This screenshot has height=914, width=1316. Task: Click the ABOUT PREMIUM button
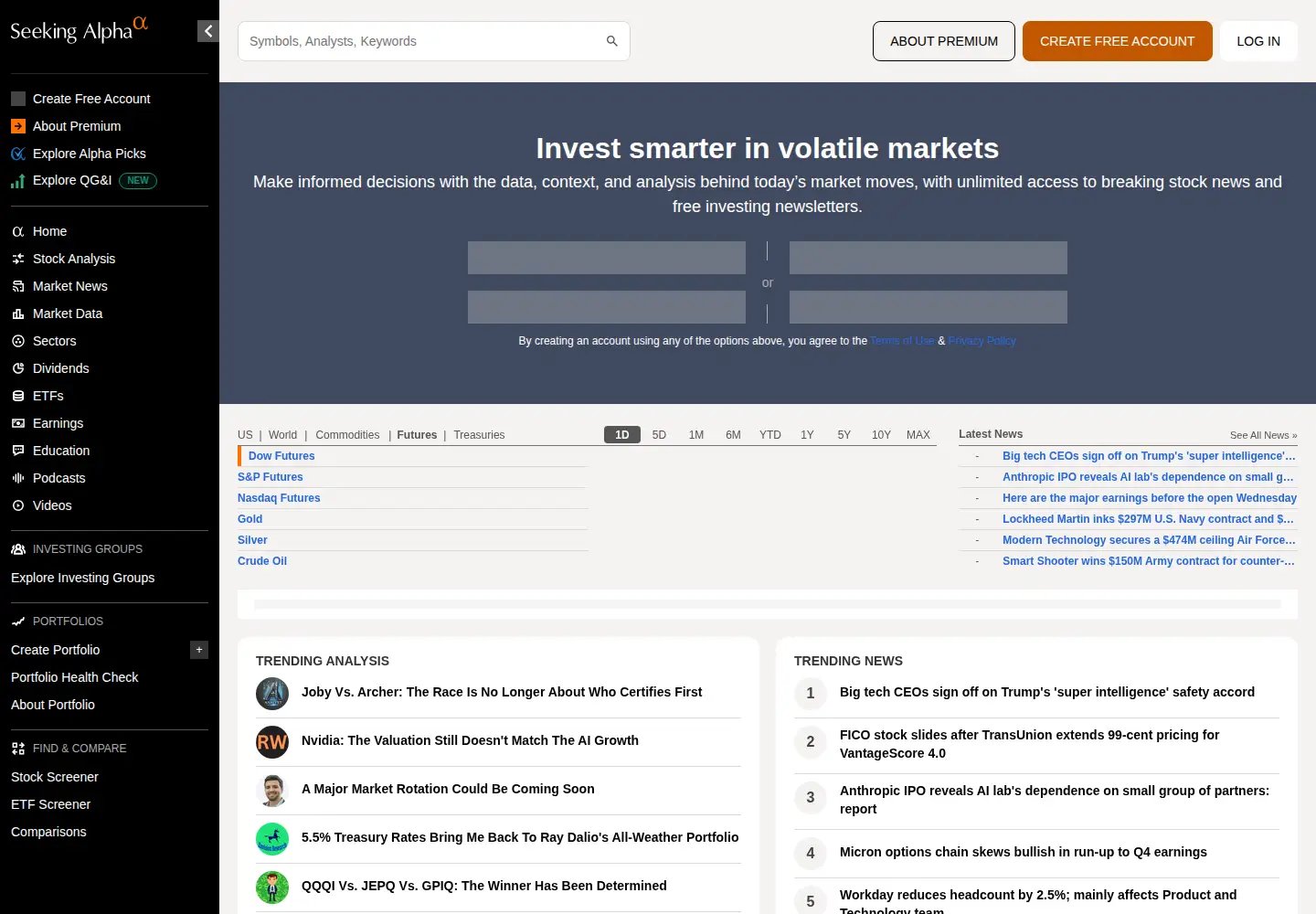(x=944, y=41)
